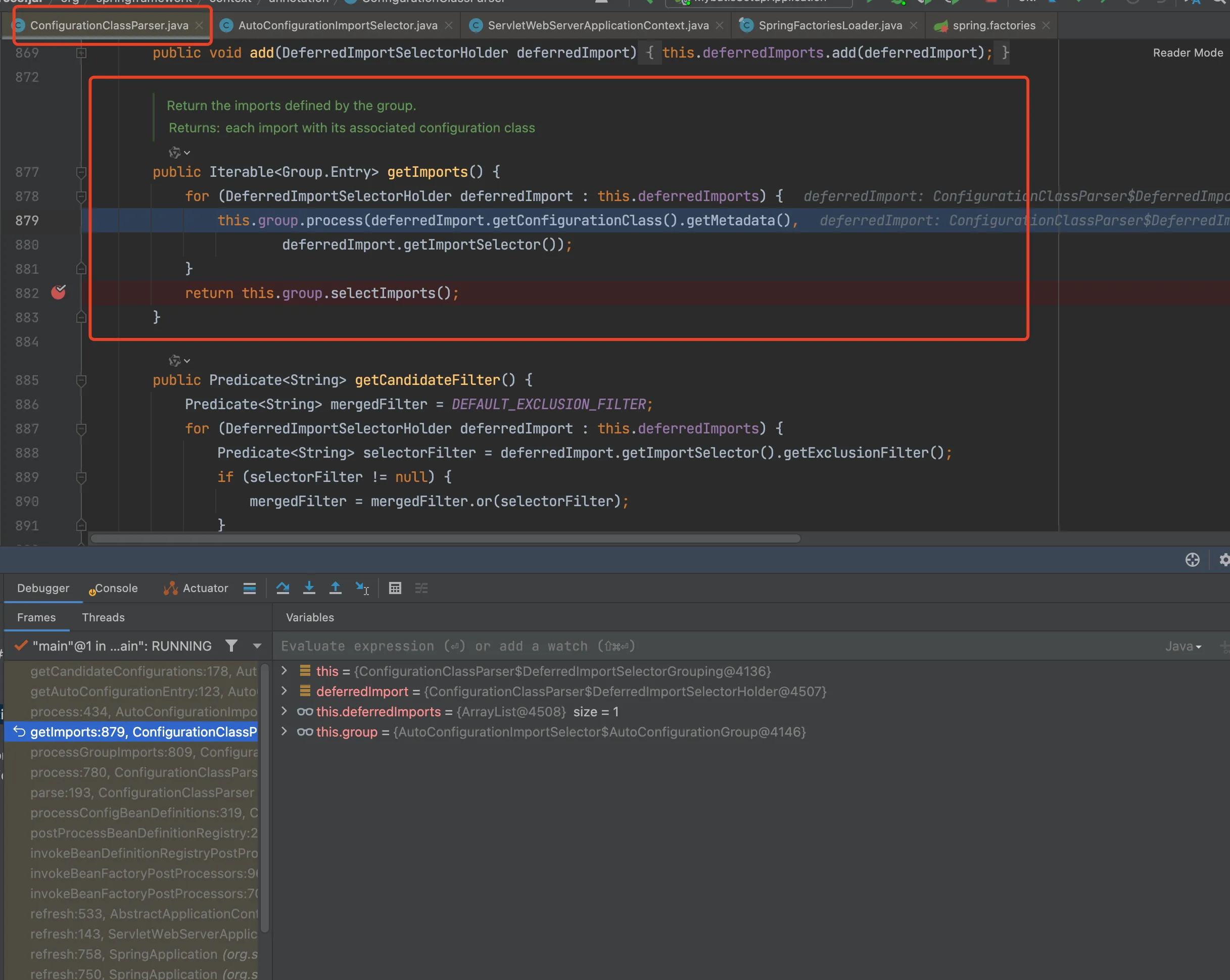1230x980 pixels.
Task: Click the Run to Cursor icon
Action: tap(362, 588)
